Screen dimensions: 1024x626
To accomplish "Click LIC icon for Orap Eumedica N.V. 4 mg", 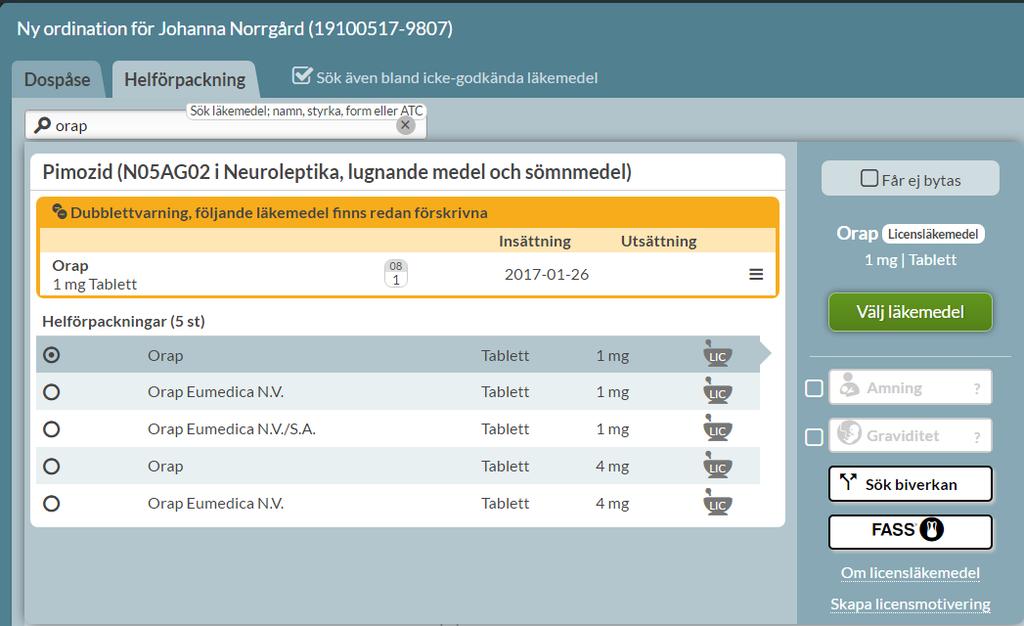I will [717, 503].
